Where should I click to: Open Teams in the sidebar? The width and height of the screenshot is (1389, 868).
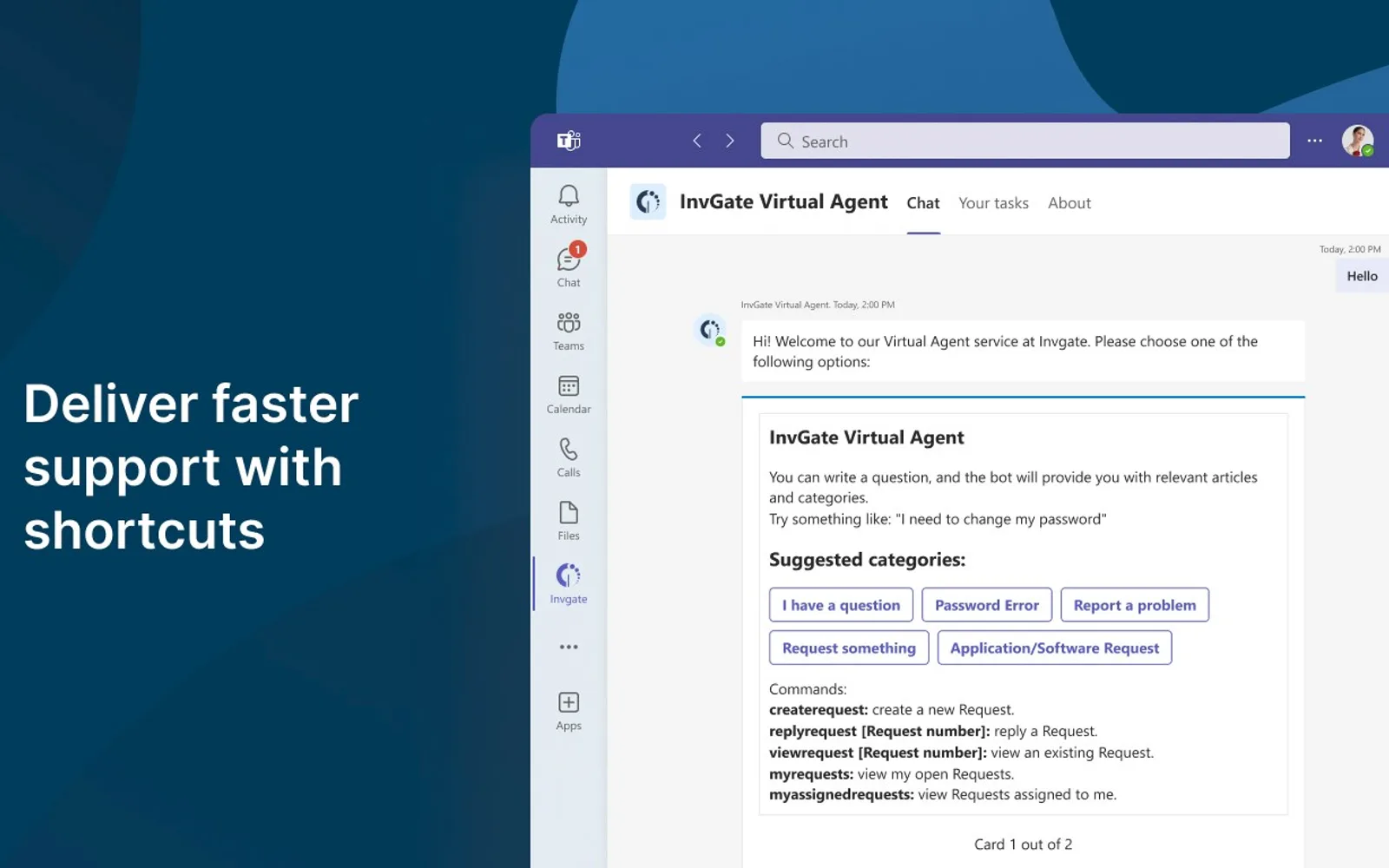[569, 331]
